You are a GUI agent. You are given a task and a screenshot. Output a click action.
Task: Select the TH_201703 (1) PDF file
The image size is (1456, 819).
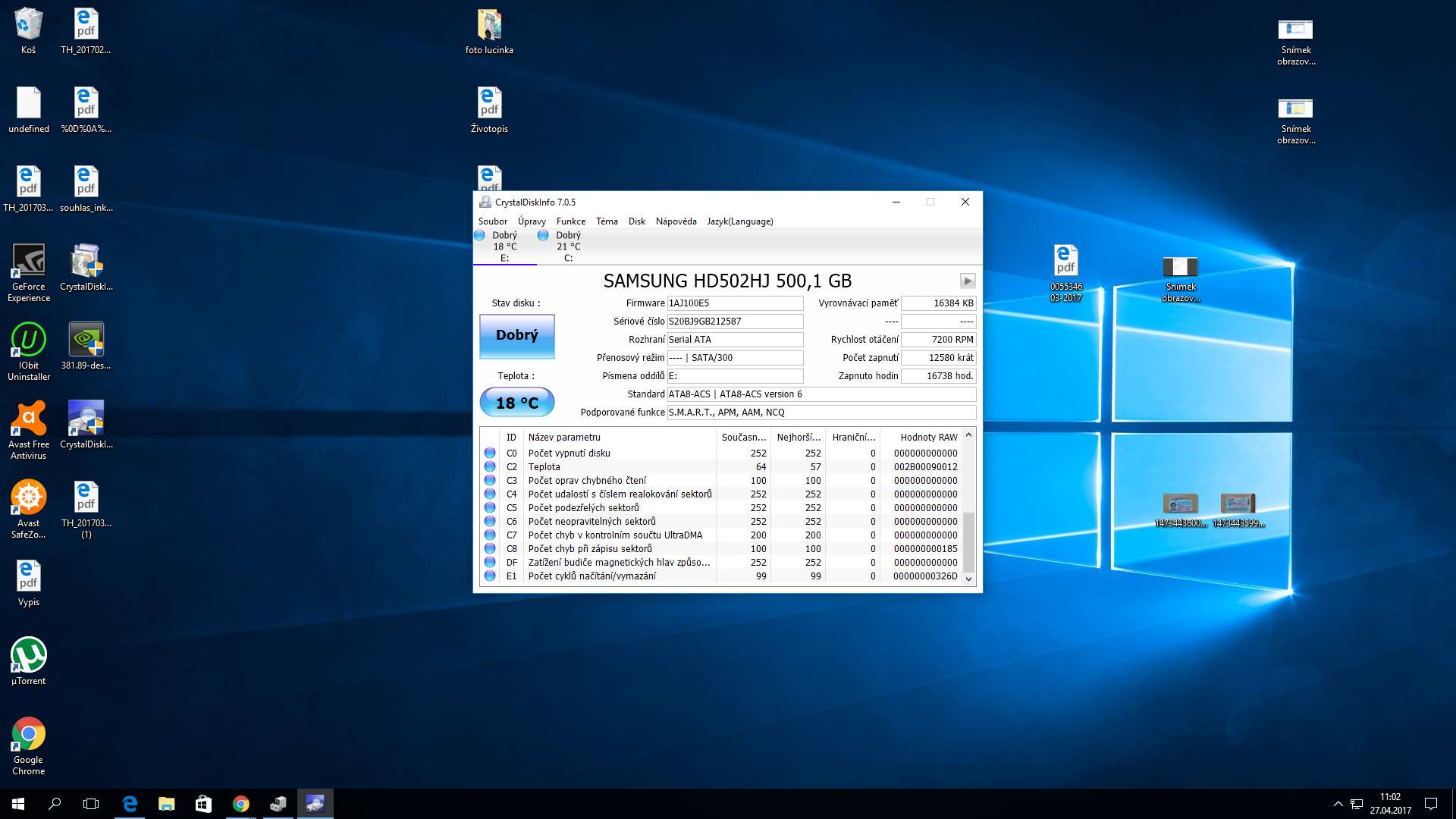point(86,509)
